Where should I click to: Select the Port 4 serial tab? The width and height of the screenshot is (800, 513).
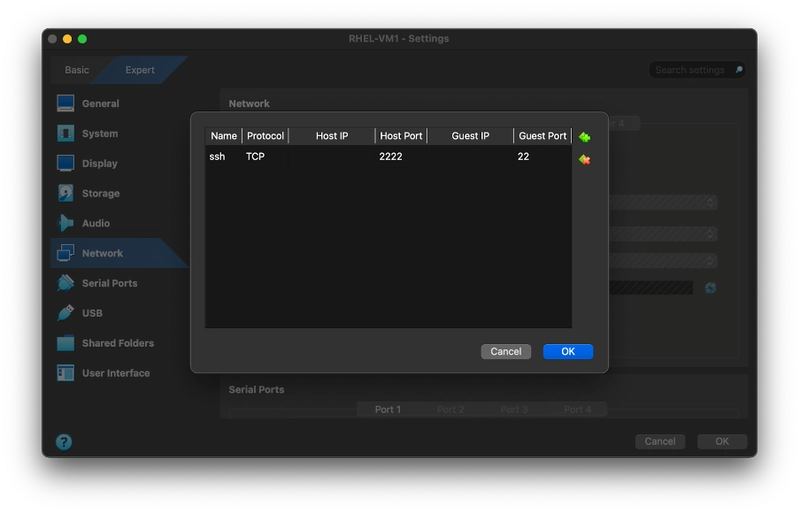pyautogui.click(x=577, y=410)
